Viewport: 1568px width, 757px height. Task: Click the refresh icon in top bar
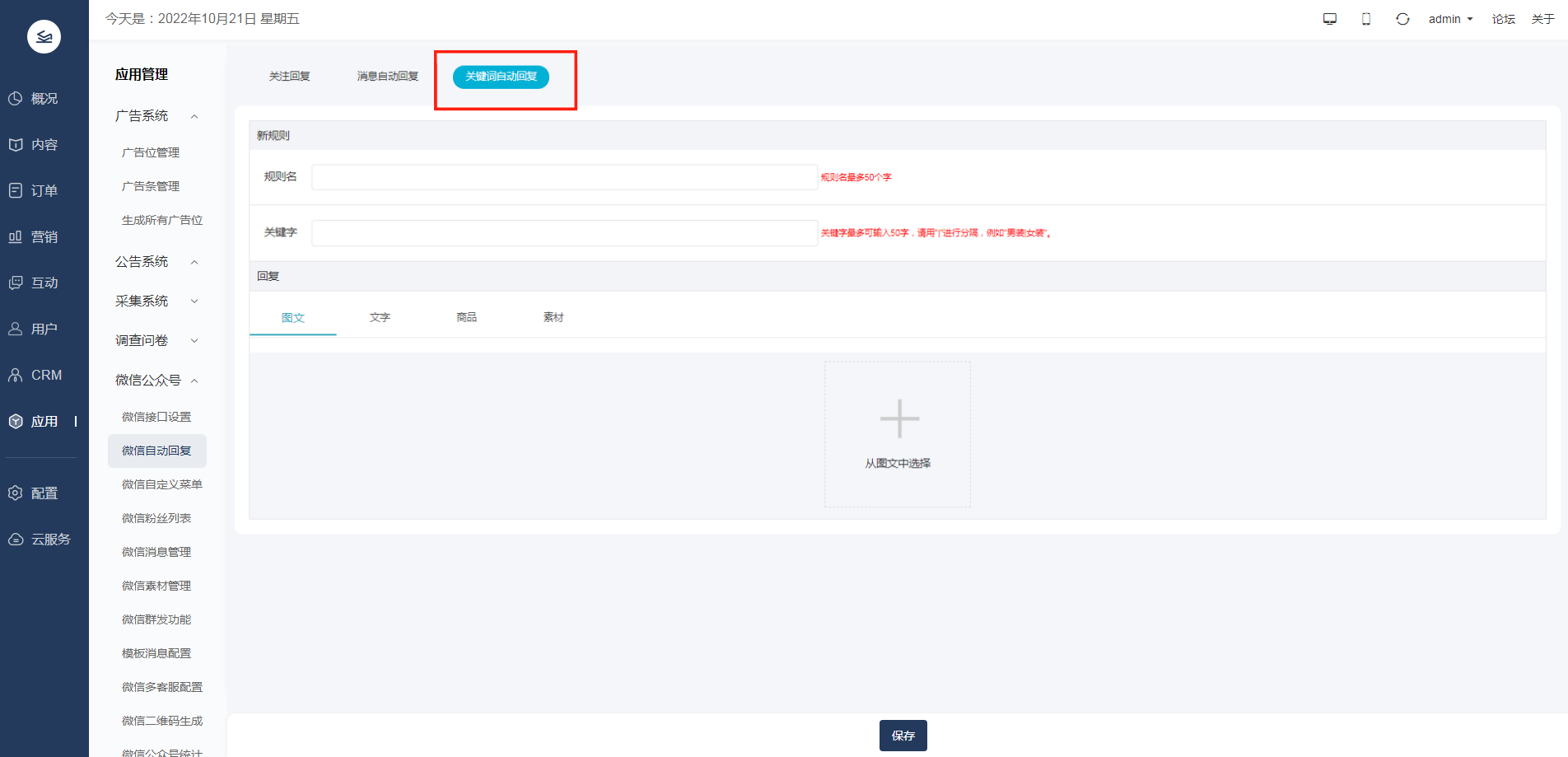click(1402, 19)
